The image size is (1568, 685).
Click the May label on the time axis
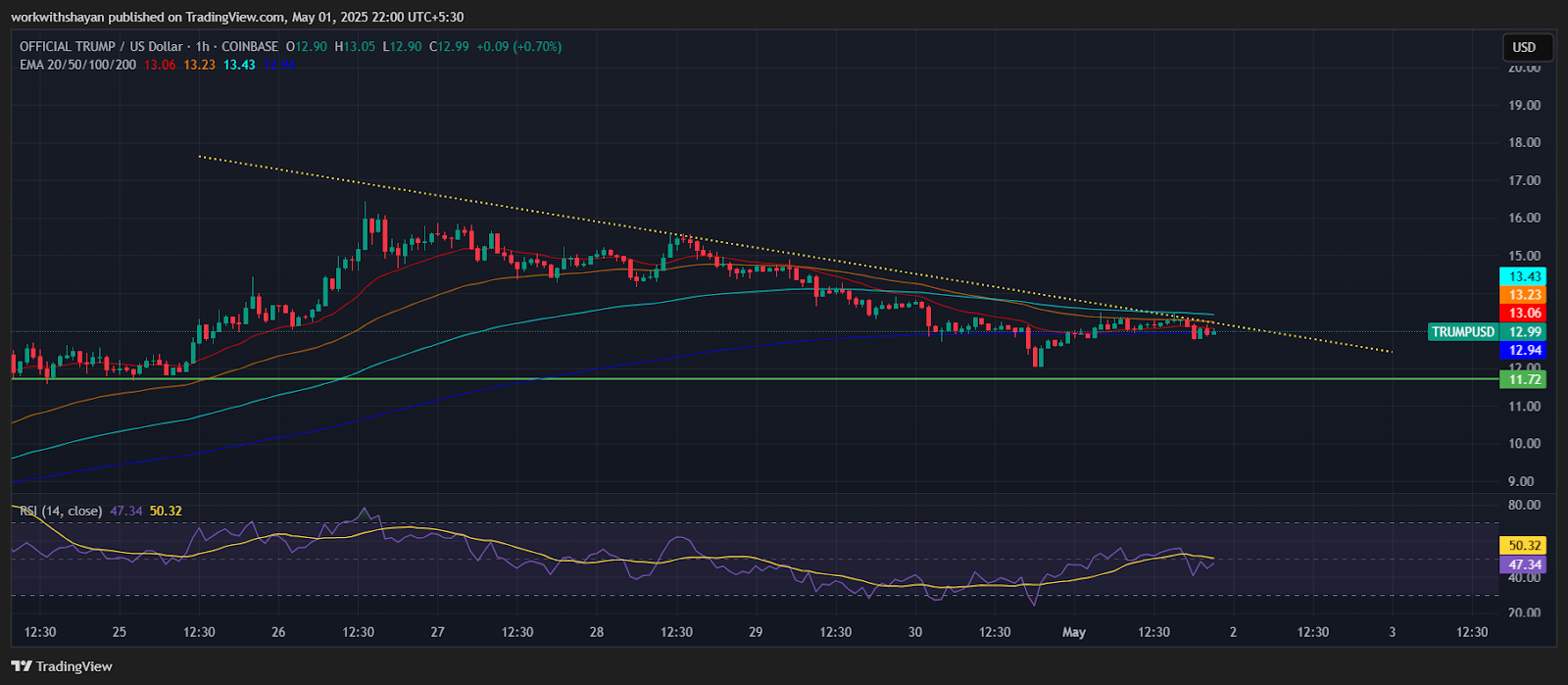pyautogui.click(x=1074, y=632)
